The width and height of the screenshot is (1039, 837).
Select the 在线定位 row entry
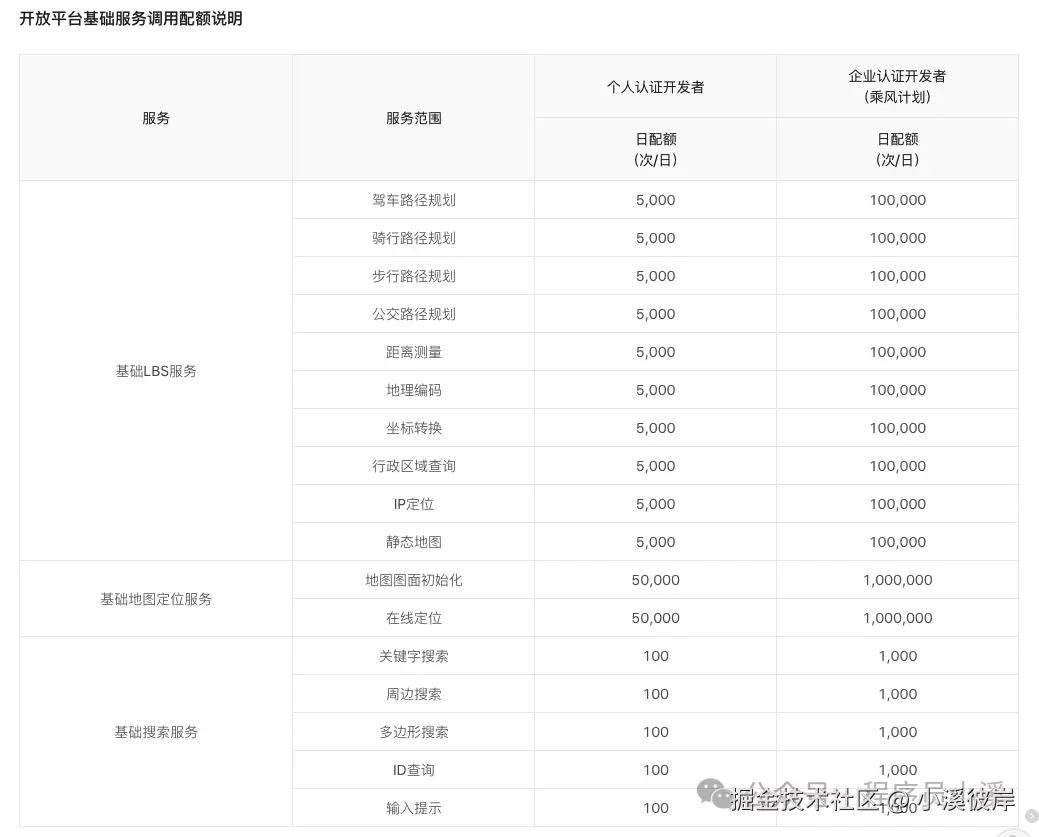[412, 617]
